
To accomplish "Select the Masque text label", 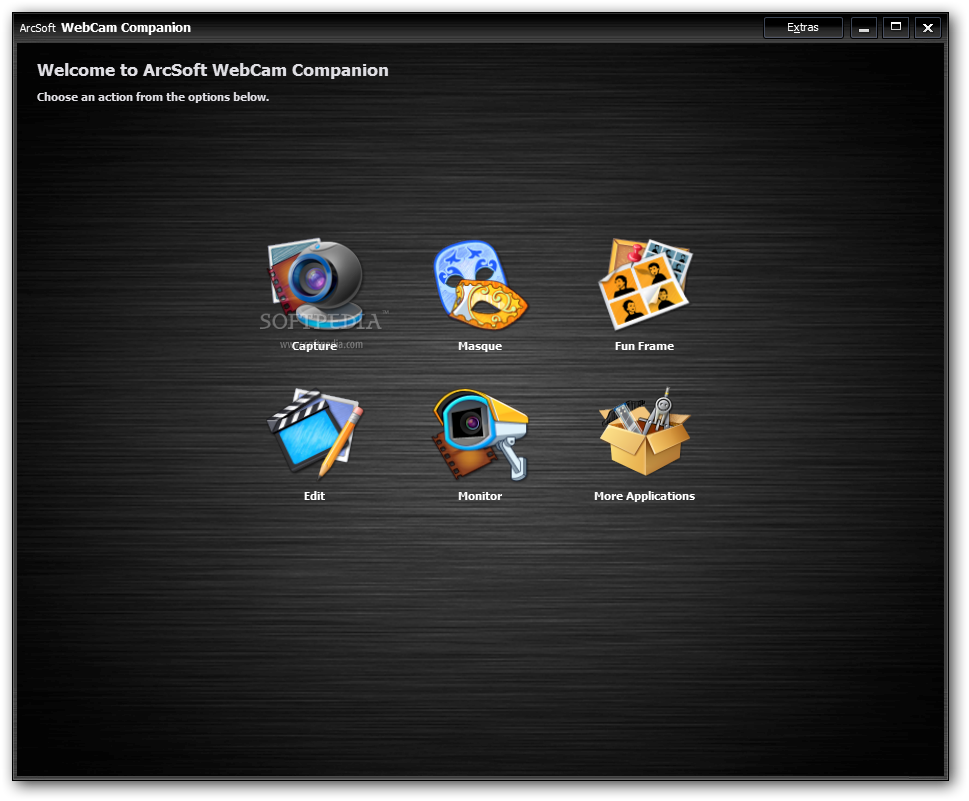I will (x=480, y=346).
